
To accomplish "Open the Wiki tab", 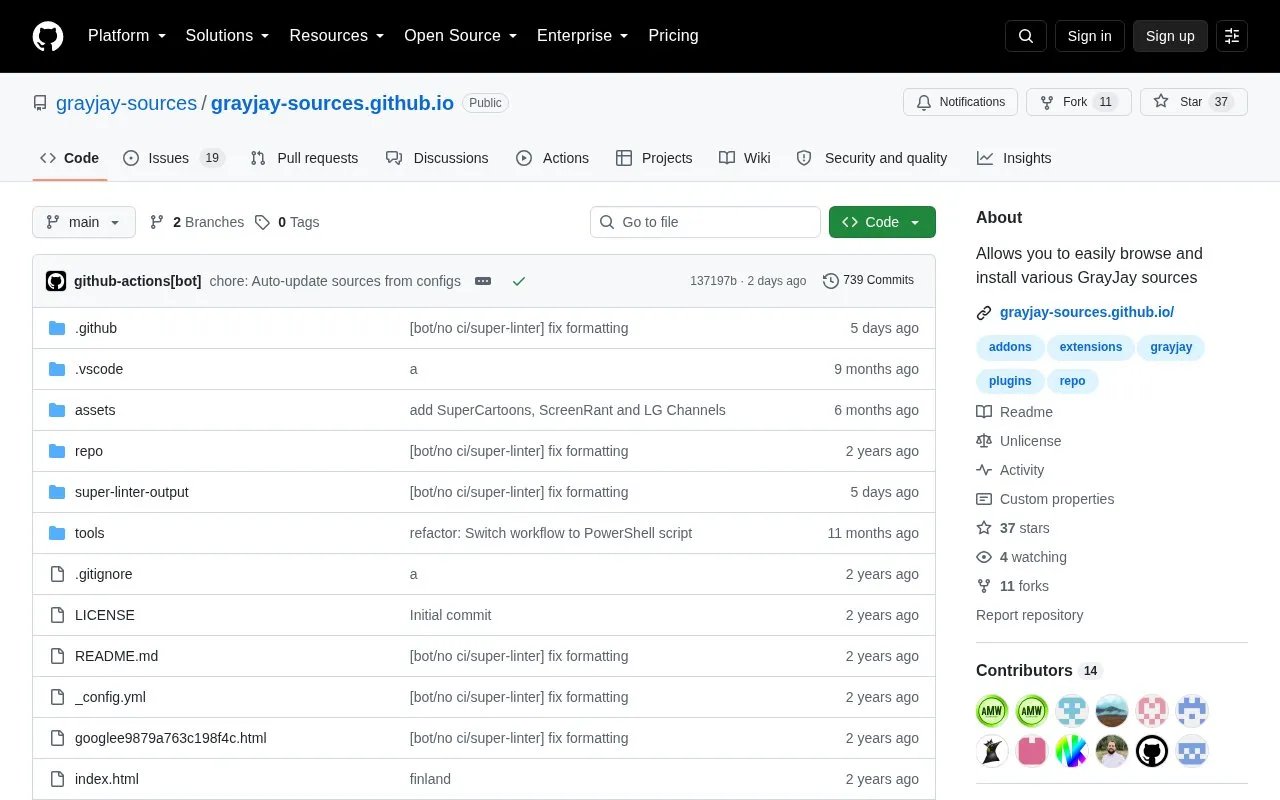I will coord(745,158).
